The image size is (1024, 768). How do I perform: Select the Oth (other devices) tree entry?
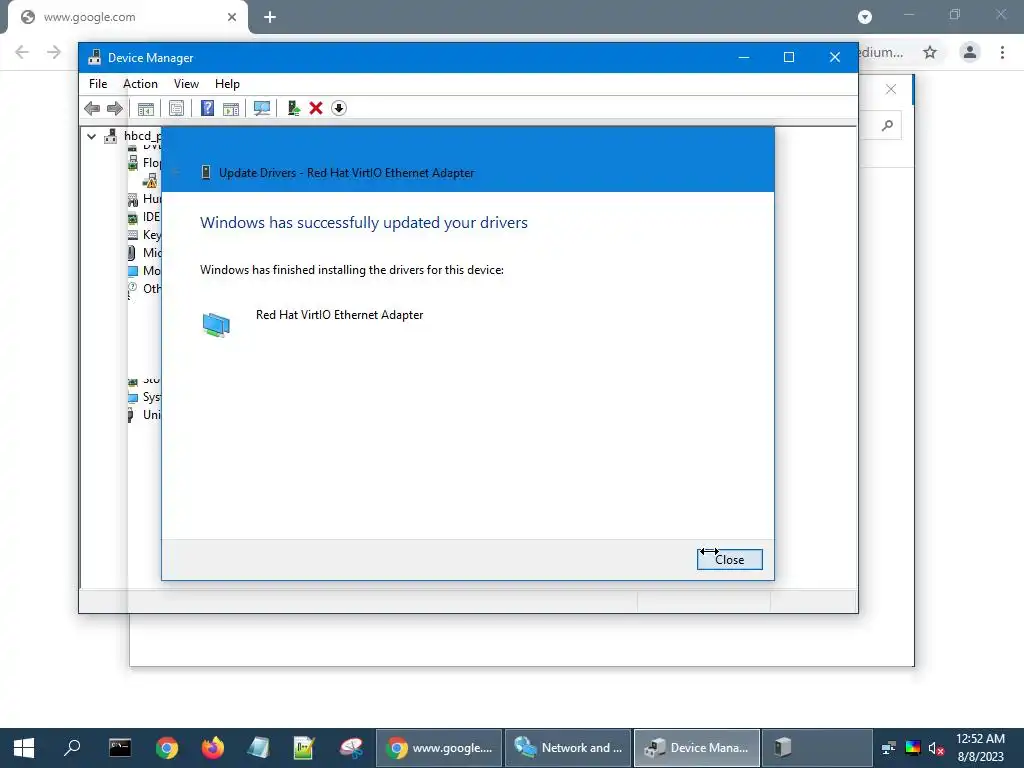tap(144, 289)
